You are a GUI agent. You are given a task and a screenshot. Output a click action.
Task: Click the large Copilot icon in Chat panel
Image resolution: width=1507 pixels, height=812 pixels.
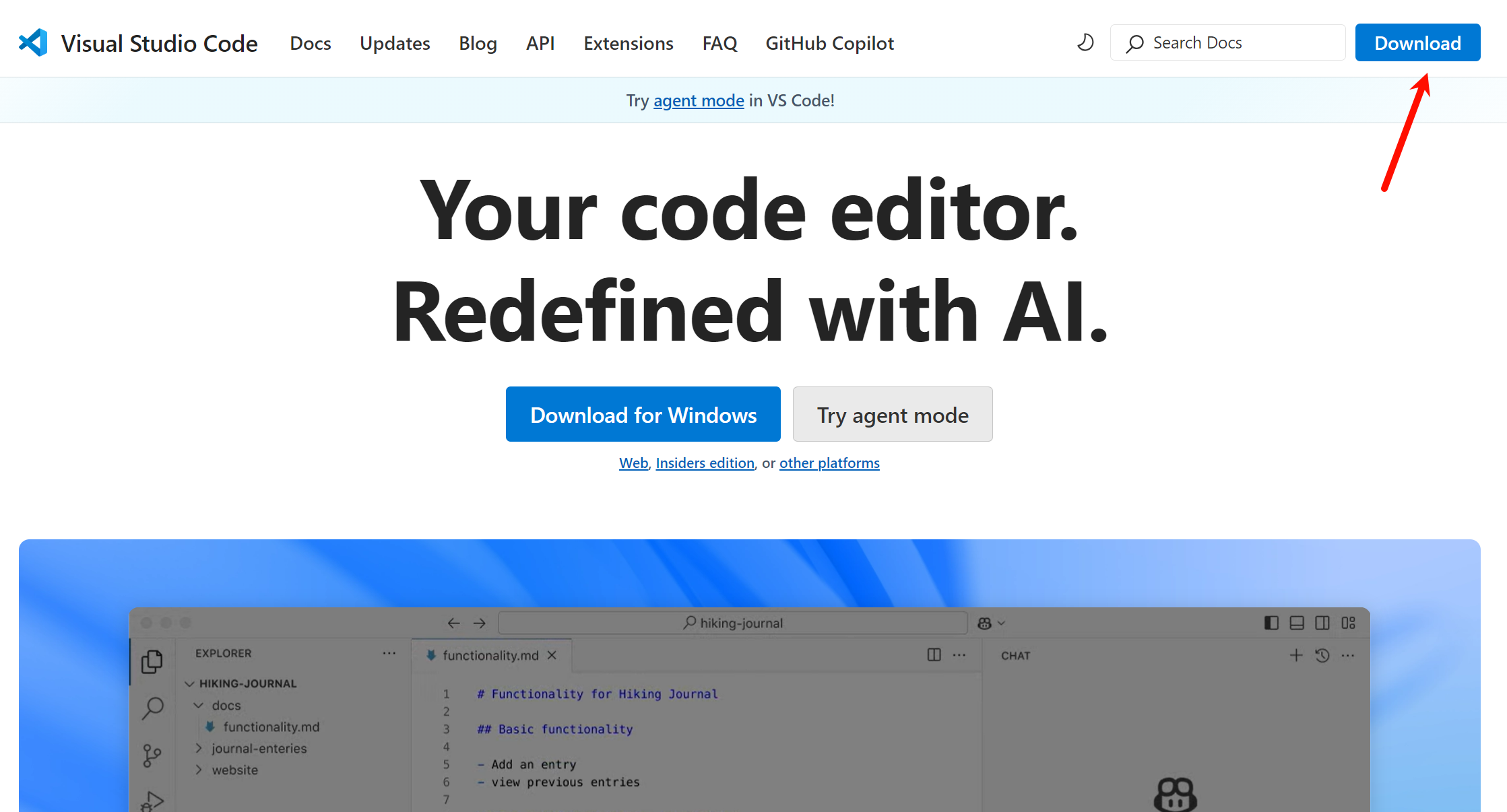point(1176,794)
